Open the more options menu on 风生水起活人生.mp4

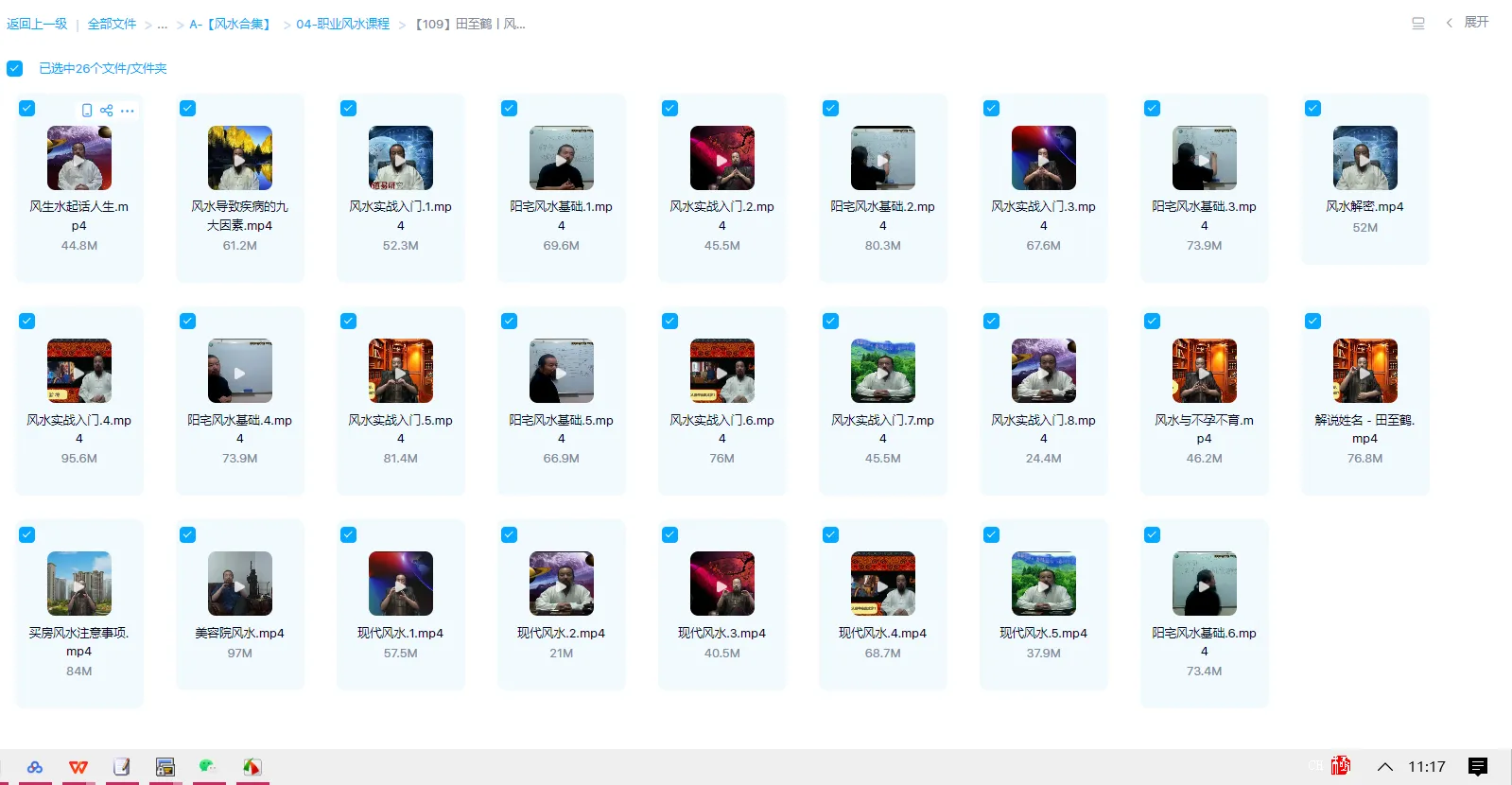tap(128, 111)
